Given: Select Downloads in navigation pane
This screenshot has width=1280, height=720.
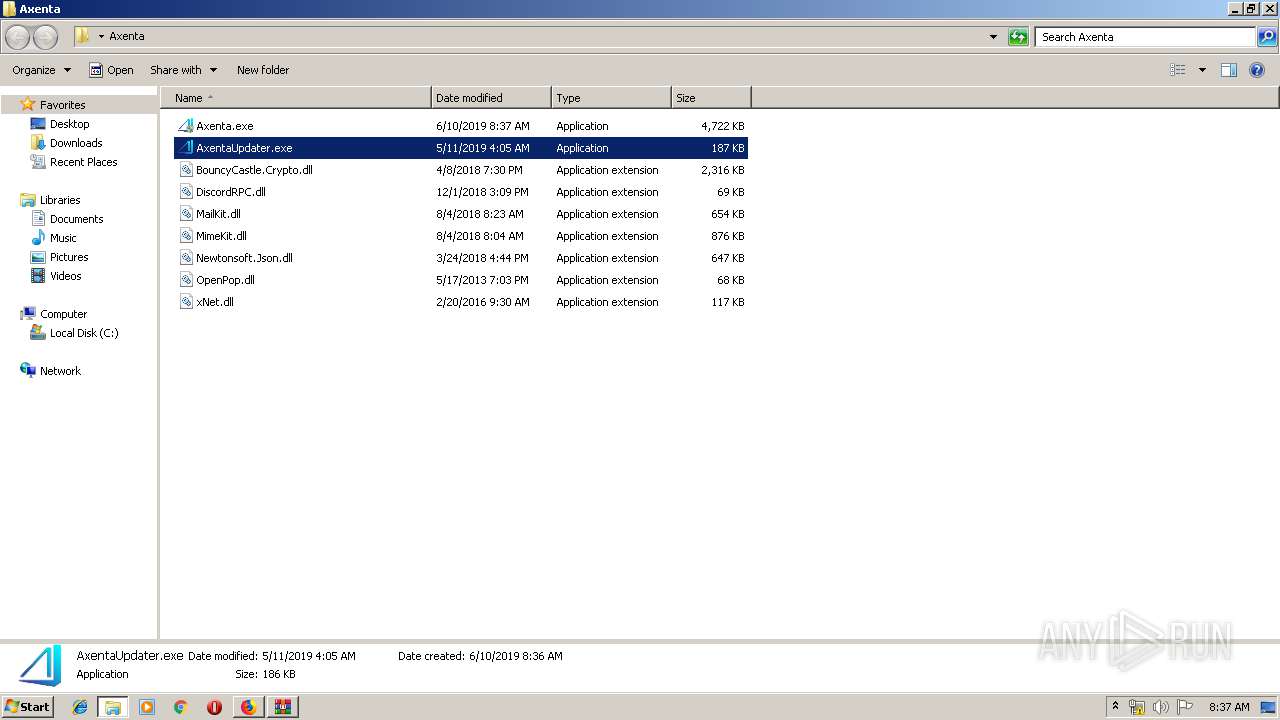Looking at the screenshot, I should click(x=76, y=143).
